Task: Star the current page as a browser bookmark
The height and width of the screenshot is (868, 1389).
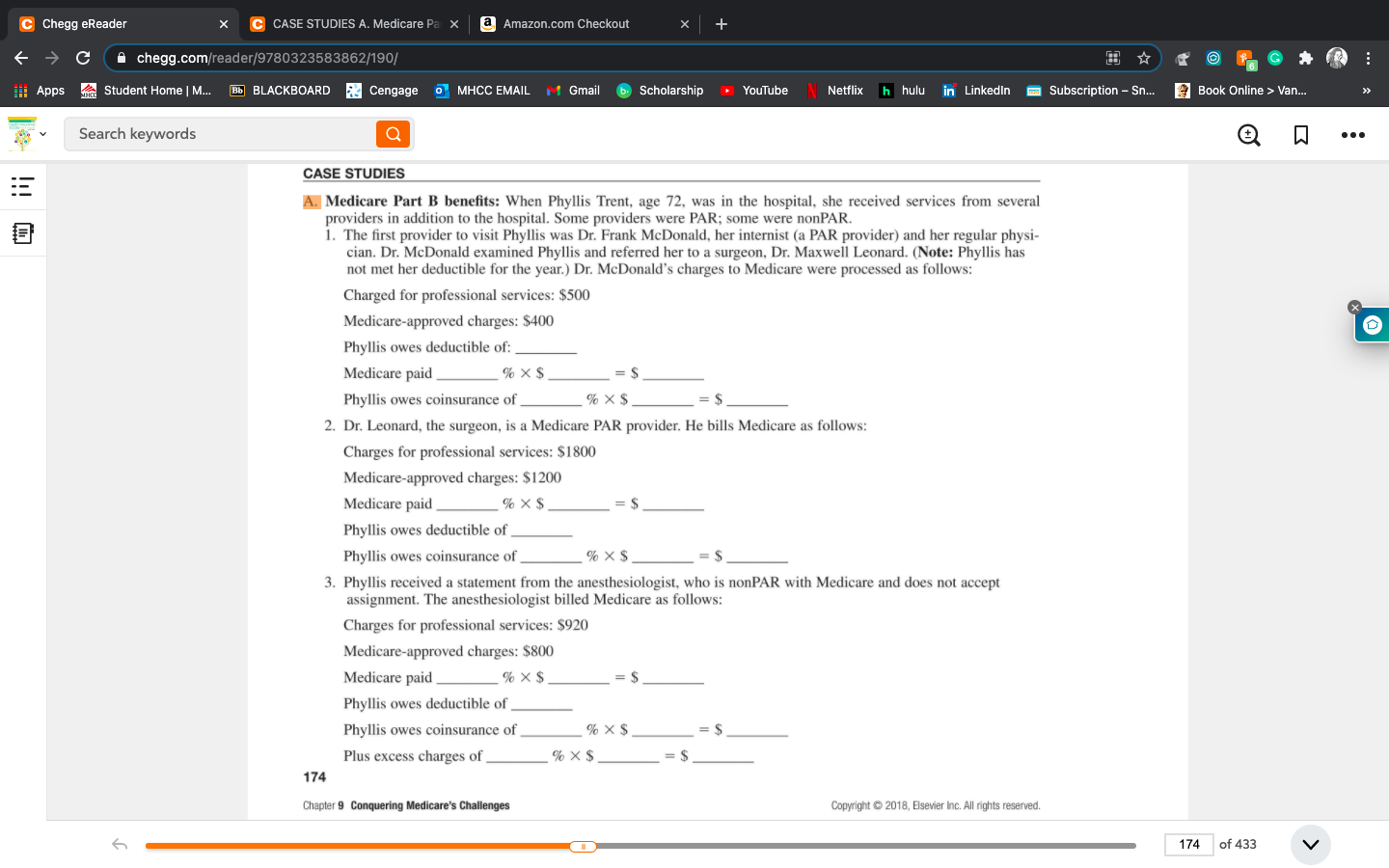Action: pos(1144,58)
